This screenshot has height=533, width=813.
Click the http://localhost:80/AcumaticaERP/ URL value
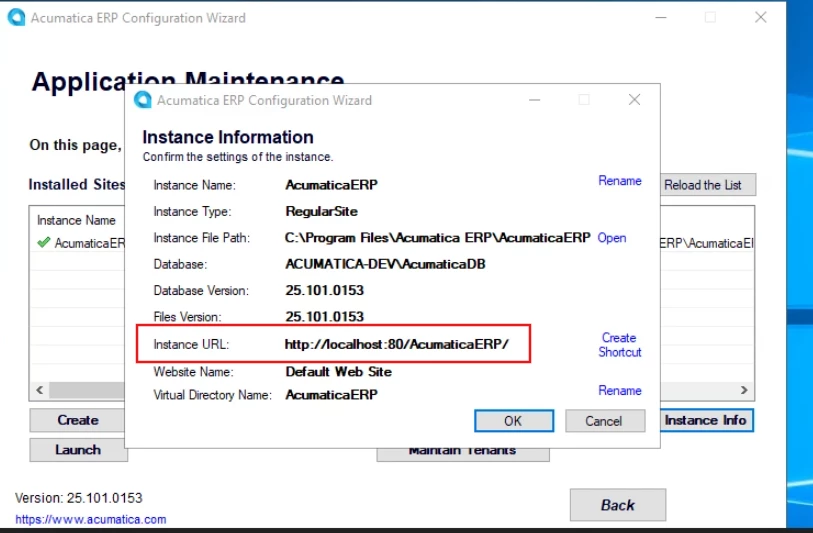click(397, 344)
